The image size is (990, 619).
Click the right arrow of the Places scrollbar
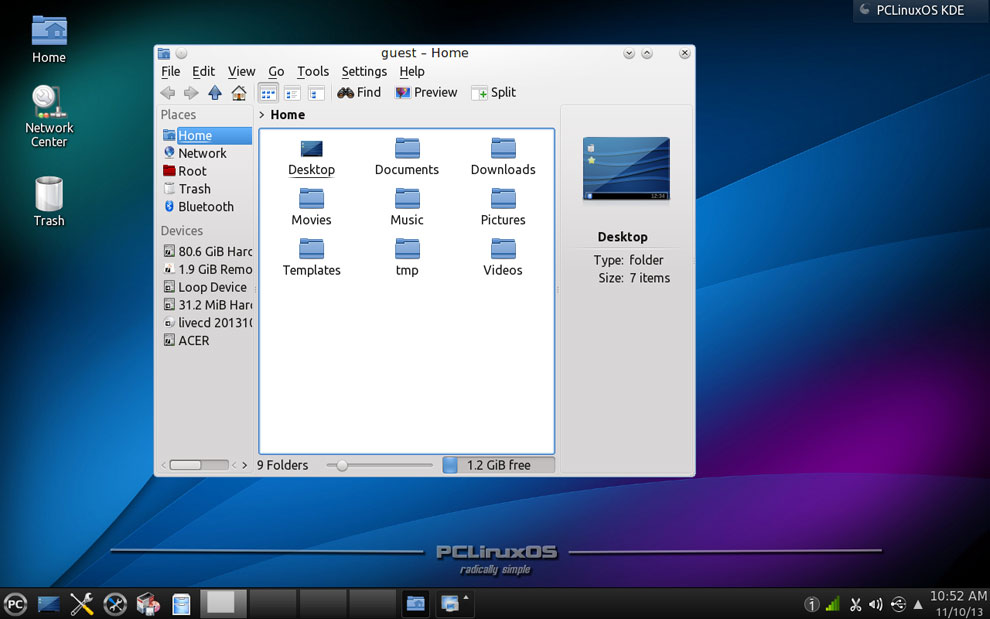coord(245,466)
